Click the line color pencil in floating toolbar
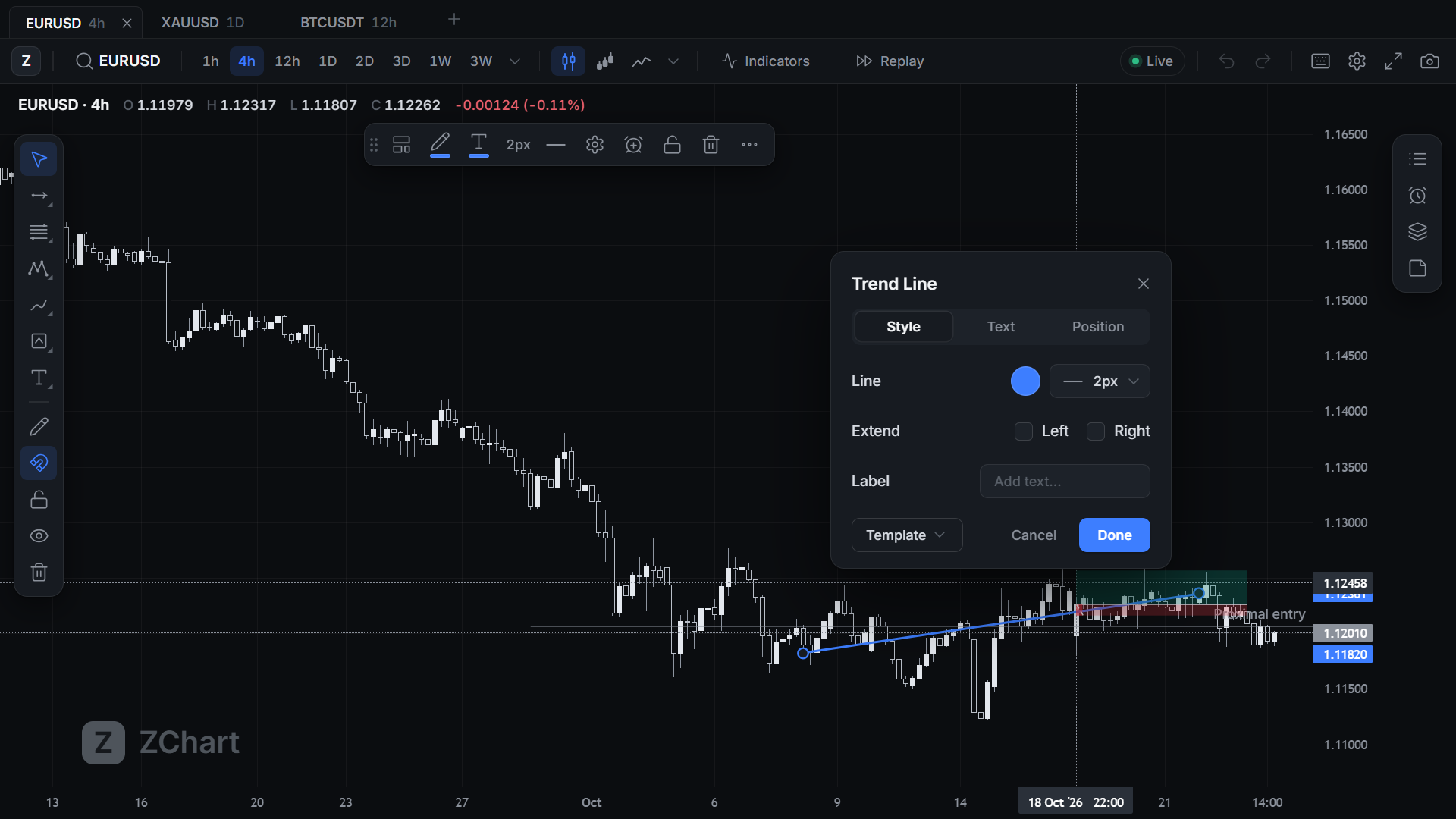This screenshot has width=1456, height=819. [440, 144]
